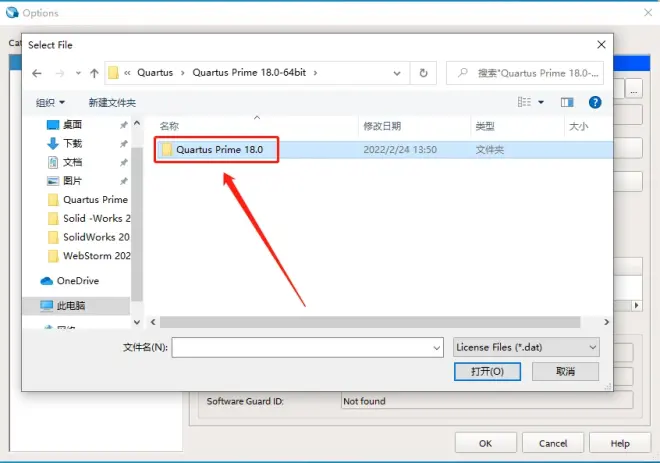Select the Quartus Prime 18.0 folder
The image size is (660, 463).
(218, 149)
